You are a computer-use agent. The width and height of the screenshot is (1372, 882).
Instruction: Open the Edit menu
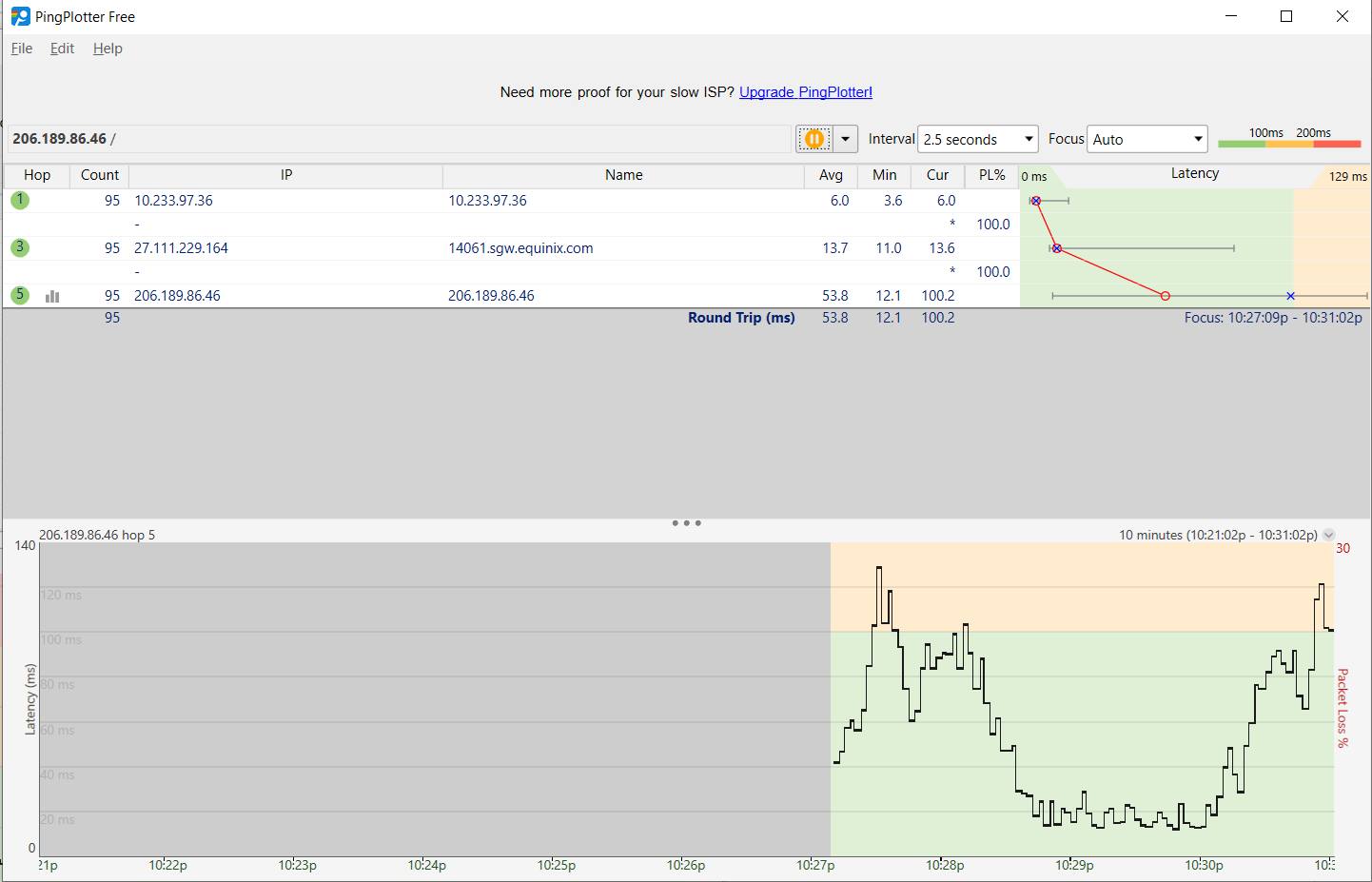[x=62, y=49]
